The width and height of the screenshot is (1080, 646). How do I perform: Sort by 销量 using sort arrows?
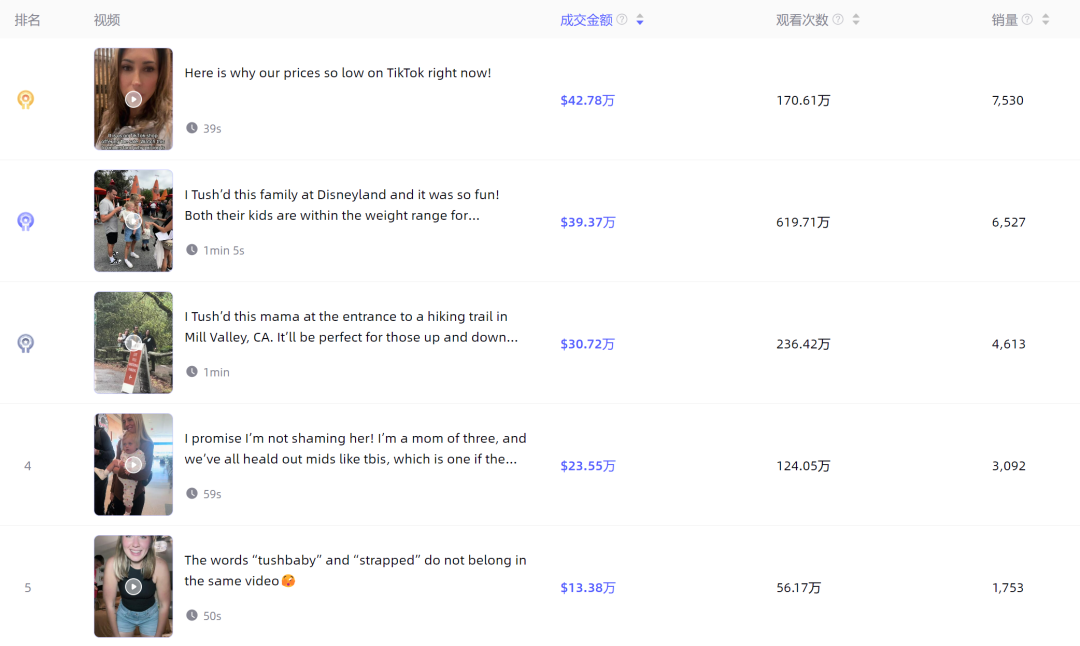1045,20
